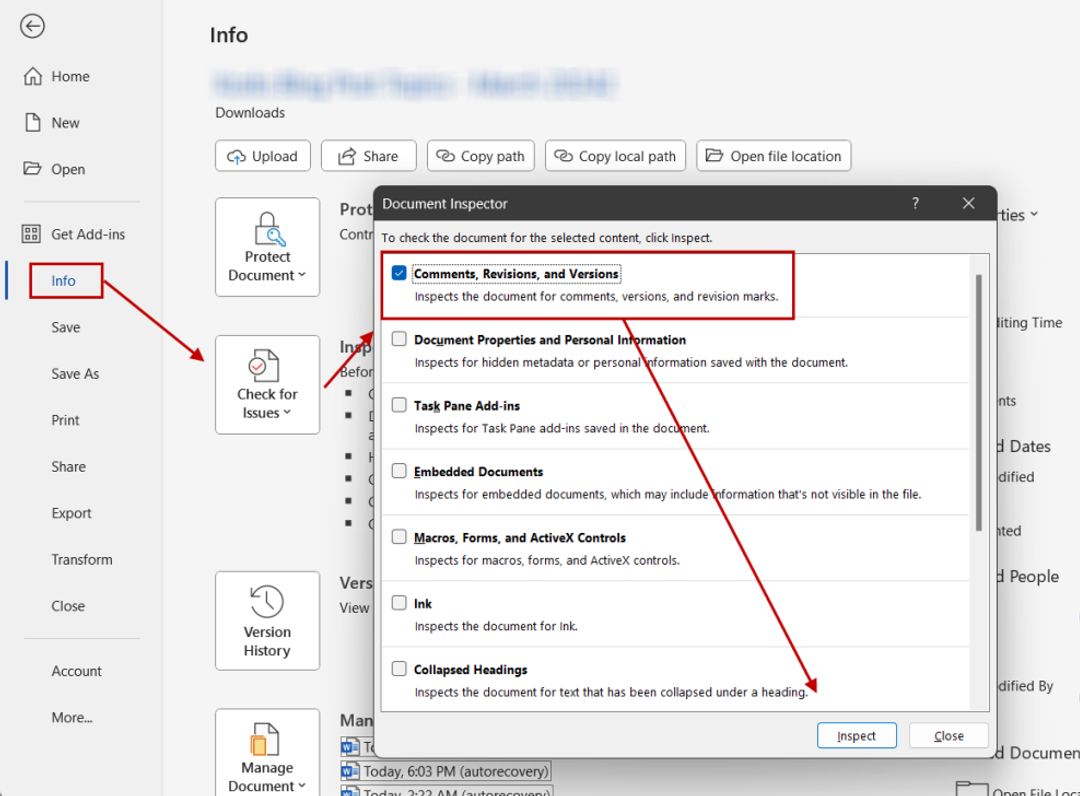Click the Share icon

coord(349,156)
